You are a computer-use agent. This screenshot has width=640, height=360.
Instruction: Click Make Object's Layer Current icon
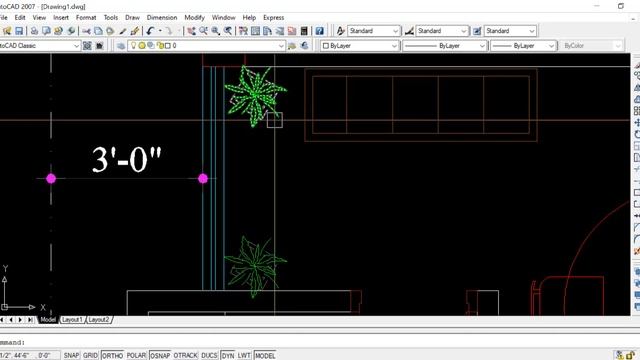(292, 46)
